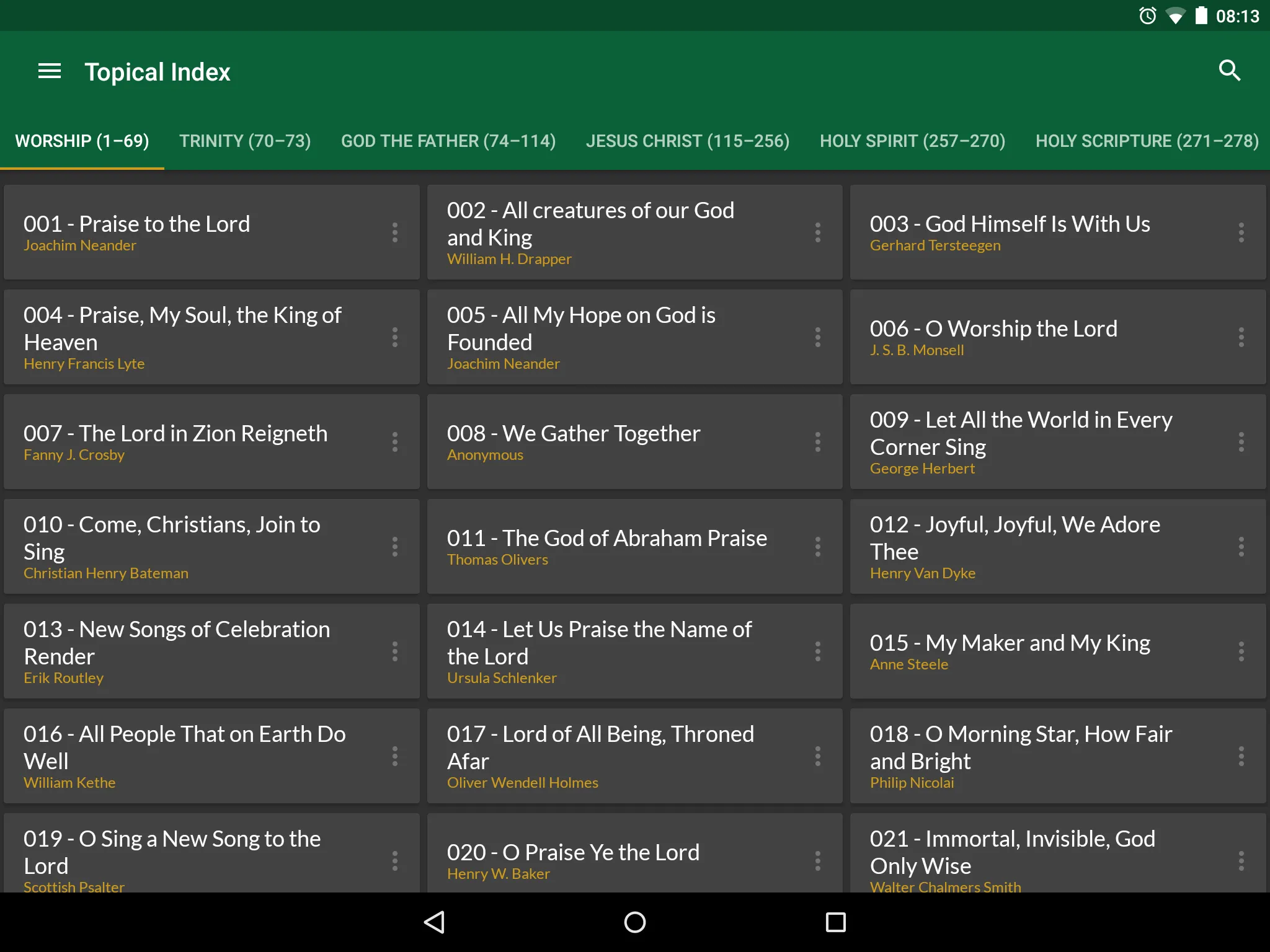Tap the search magnifier icon
The height and width of the screenshot is (952, 1270).
click(1230, 71)
